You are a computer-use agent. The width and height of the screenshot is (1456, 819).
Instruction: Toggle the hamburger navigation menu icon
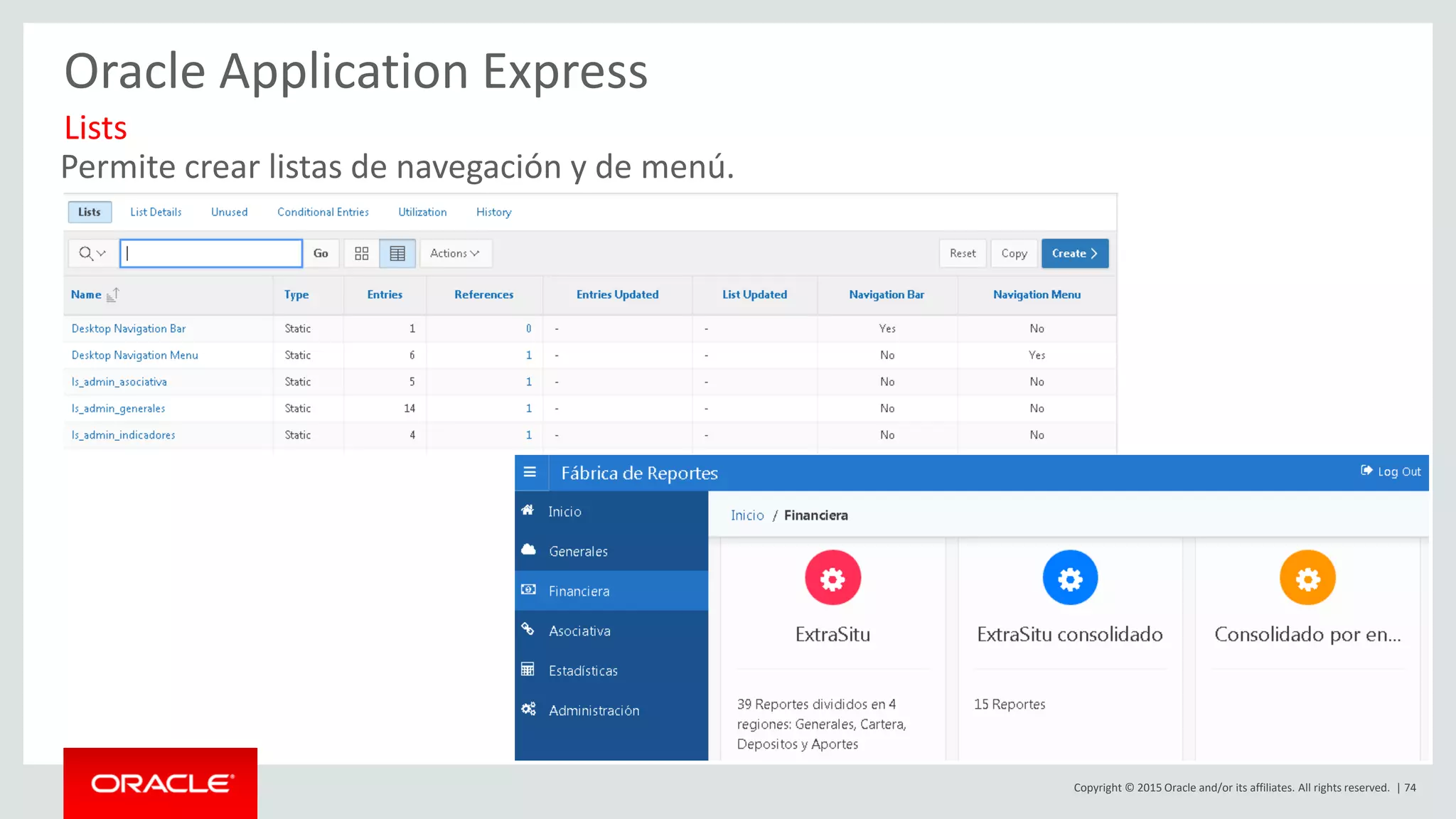click(x=530, y=472)
